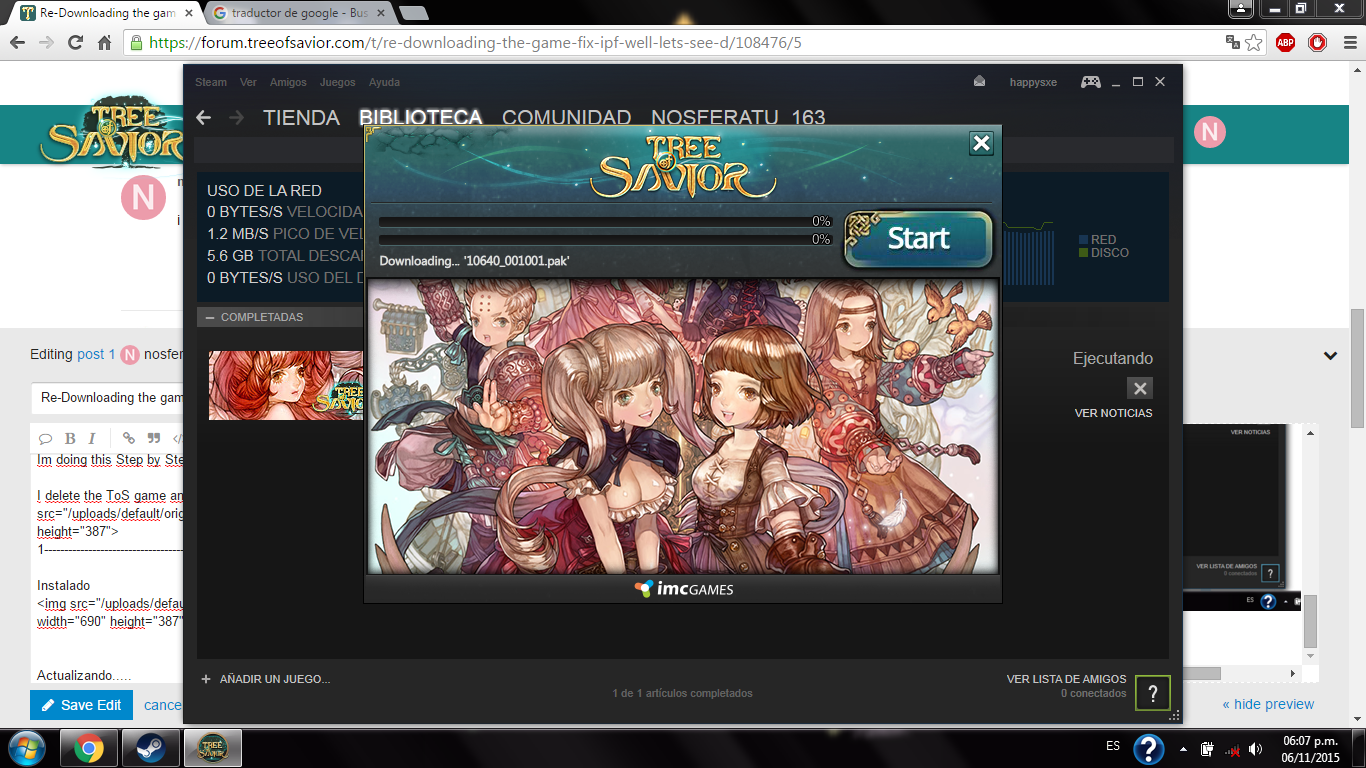
Task: Cancel the running game with the X icon
Action: coord(1139,388)
